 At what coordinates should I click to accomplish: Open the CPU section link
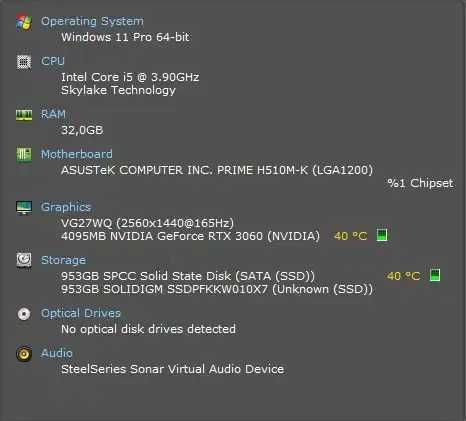click(53, 61)
